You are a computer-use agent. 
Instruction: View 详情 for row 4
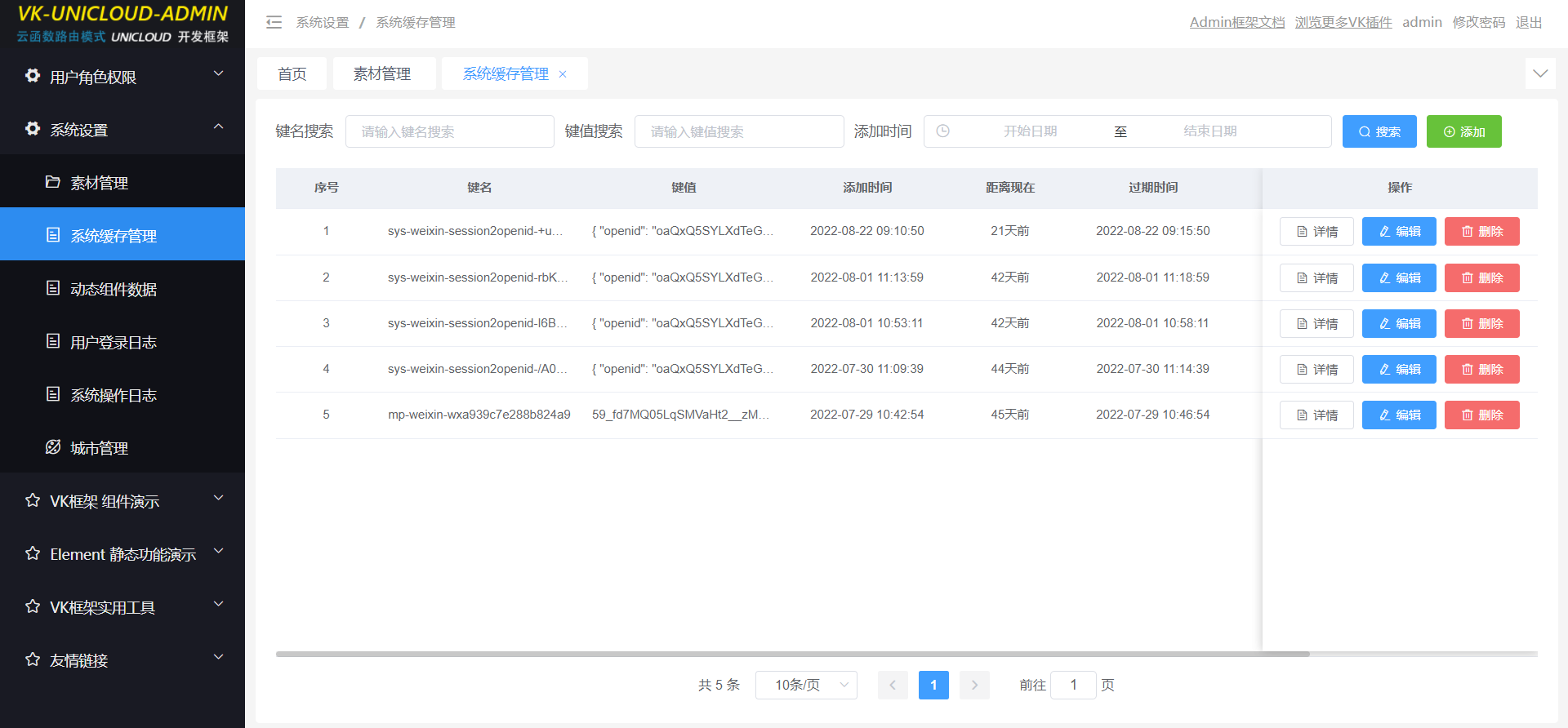[1316, 369]
